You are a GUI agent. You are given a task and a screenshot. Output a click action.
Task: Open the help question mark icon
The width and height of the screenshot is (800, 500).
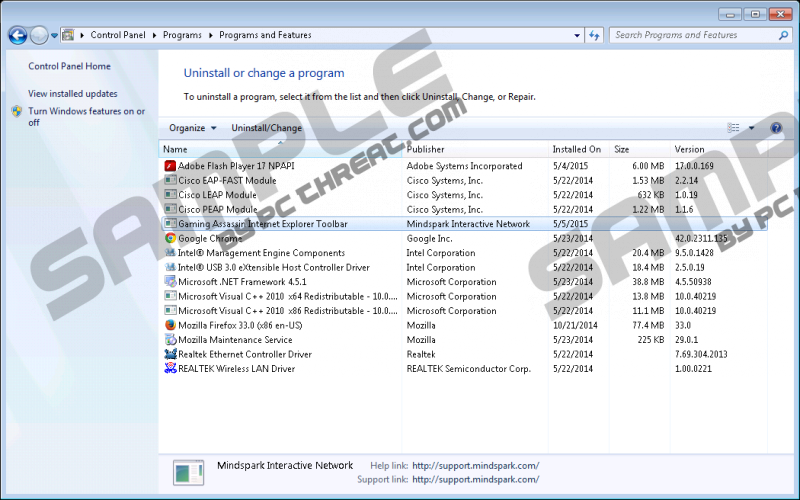[x=776, y=128]
